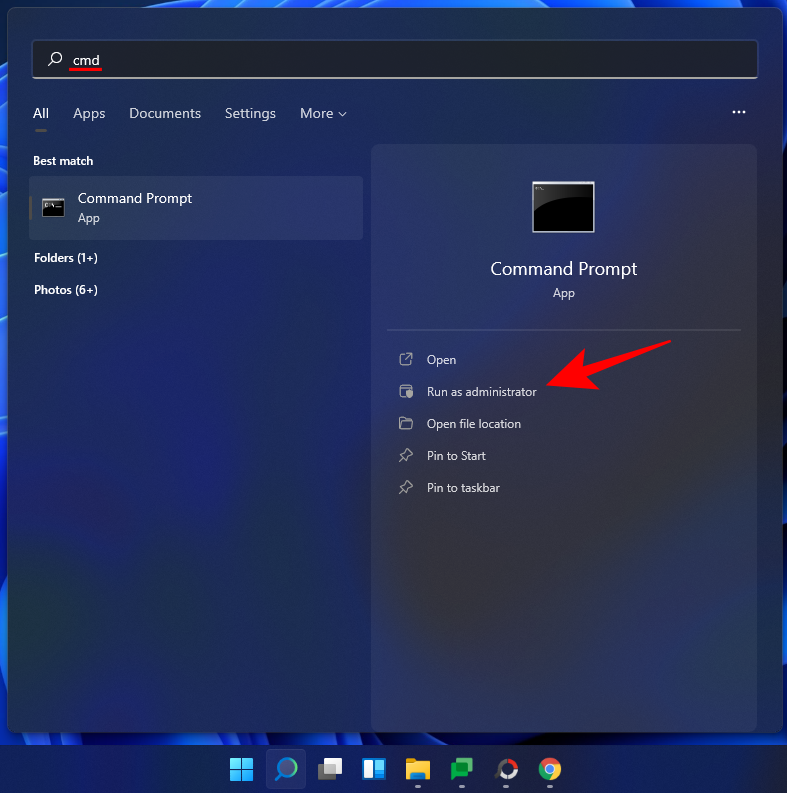The height and width of the screenshot is (793, 787).
Task: Pin Command Prompt to taskbar
Action: tap(463, 488)
